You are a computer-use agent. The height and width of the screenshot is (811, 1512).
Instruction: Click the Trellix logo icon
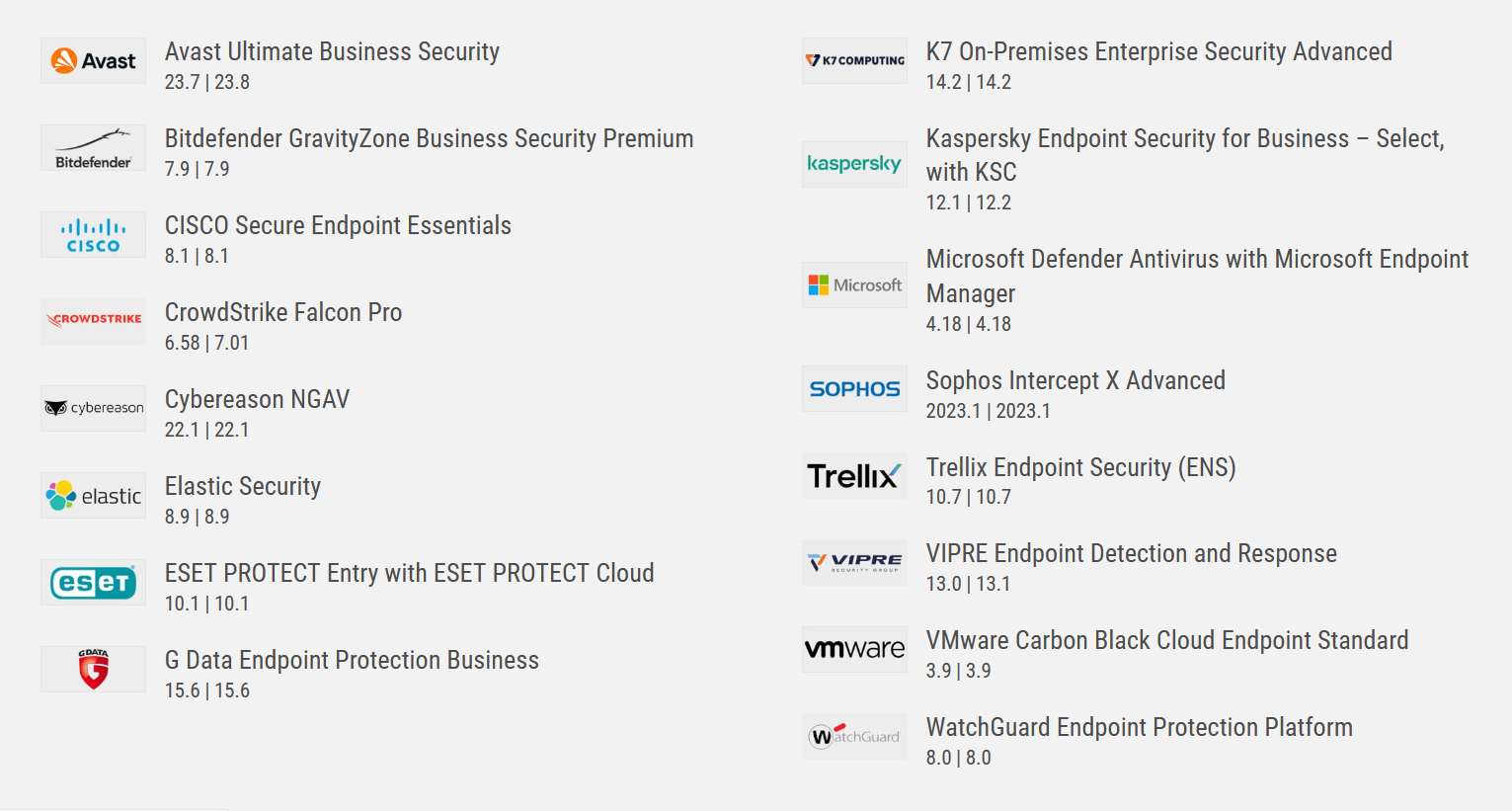pyautogui.click(x=854, y=476)
